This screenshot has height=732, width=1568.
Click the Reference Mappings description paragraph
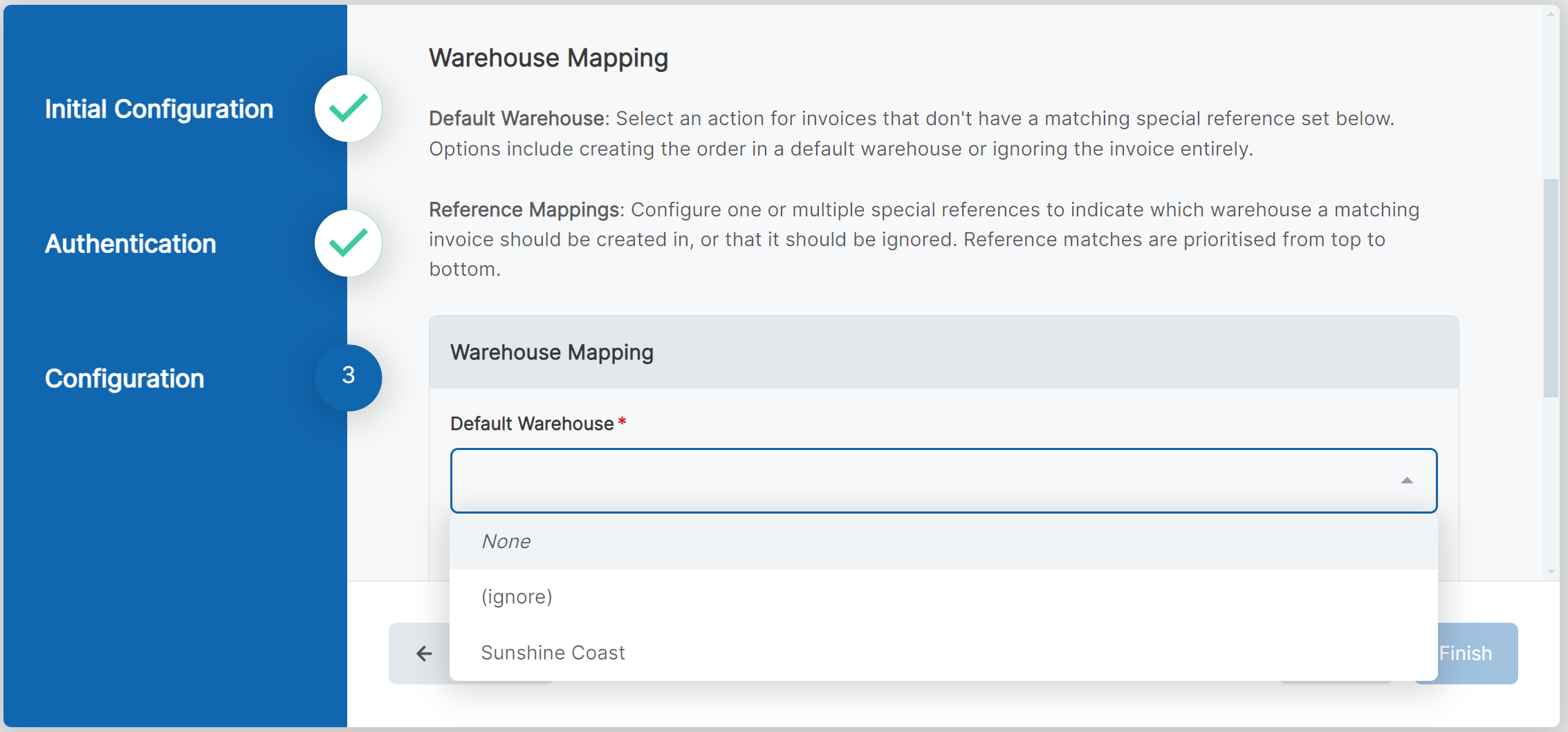923,239
